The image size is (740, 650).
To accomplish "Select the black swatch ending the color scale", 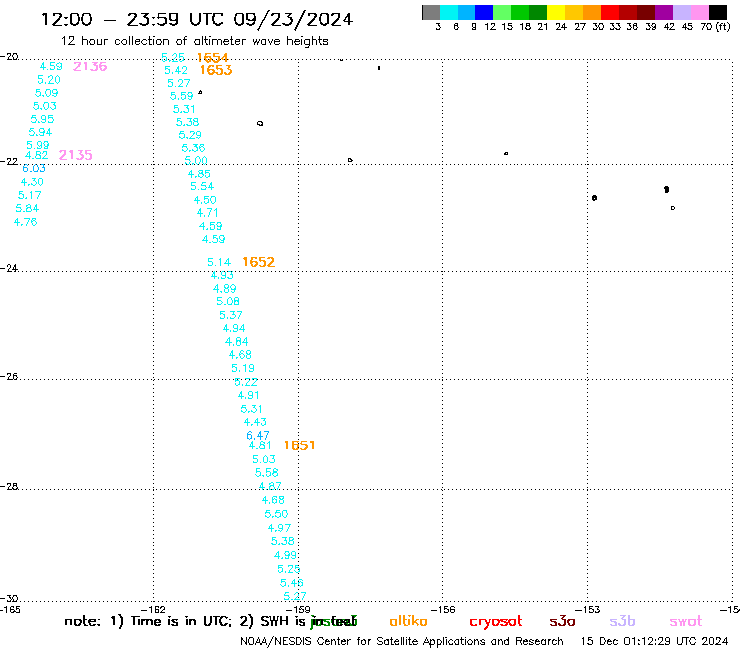I will [718, 12].
